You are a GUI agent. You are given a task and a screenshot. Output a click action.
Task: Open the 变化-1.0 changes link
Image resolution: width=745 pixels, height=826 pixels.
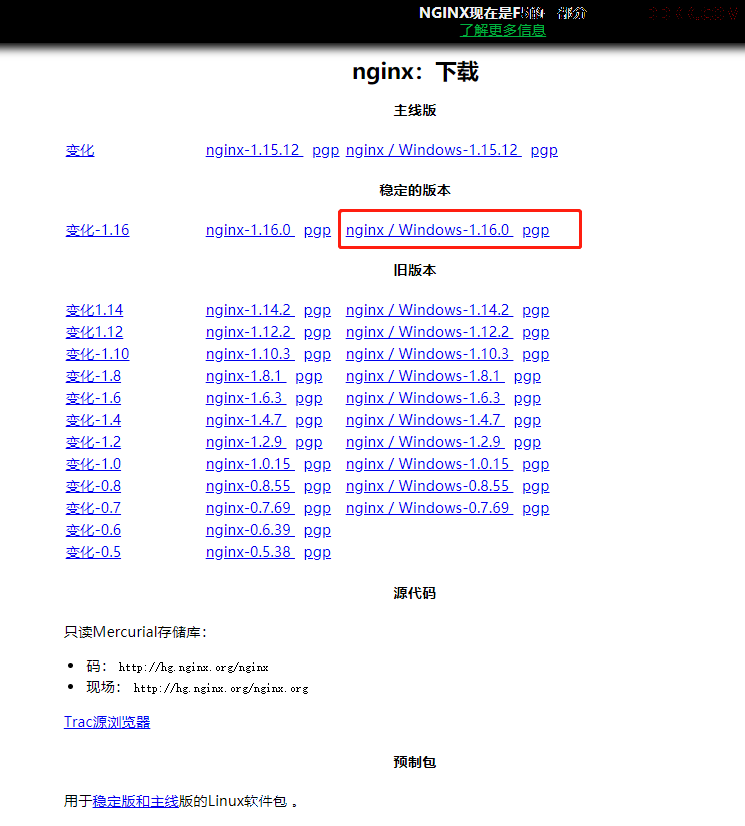click(93, 465)
